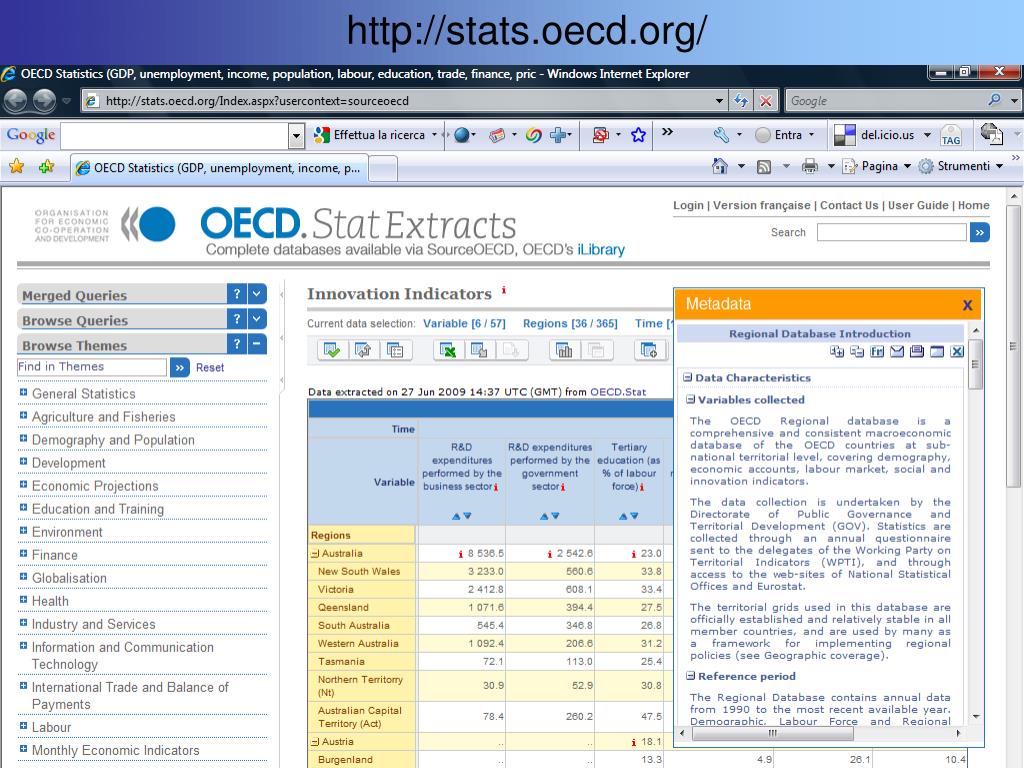Click the pivot table arrows toolbar icon
Image resolution: width=1024 pixels, height=768 pixels.
(x=364, y=351)
